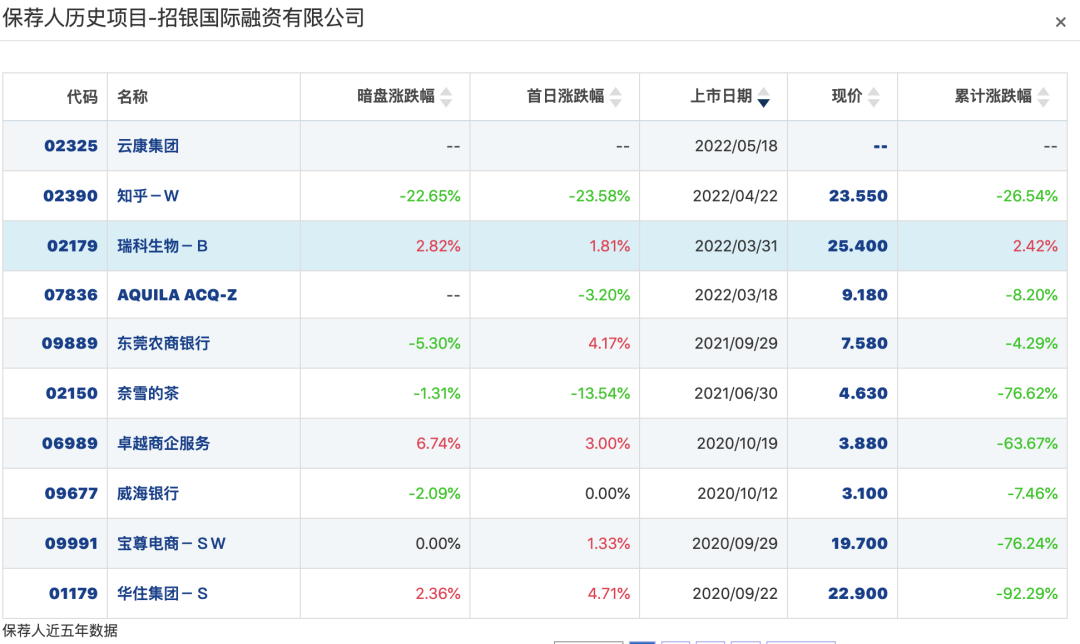Screen dimensions: 1080x644
Task: Open stock code 09991
Action: pyautogui.click(x=71, y=543)
